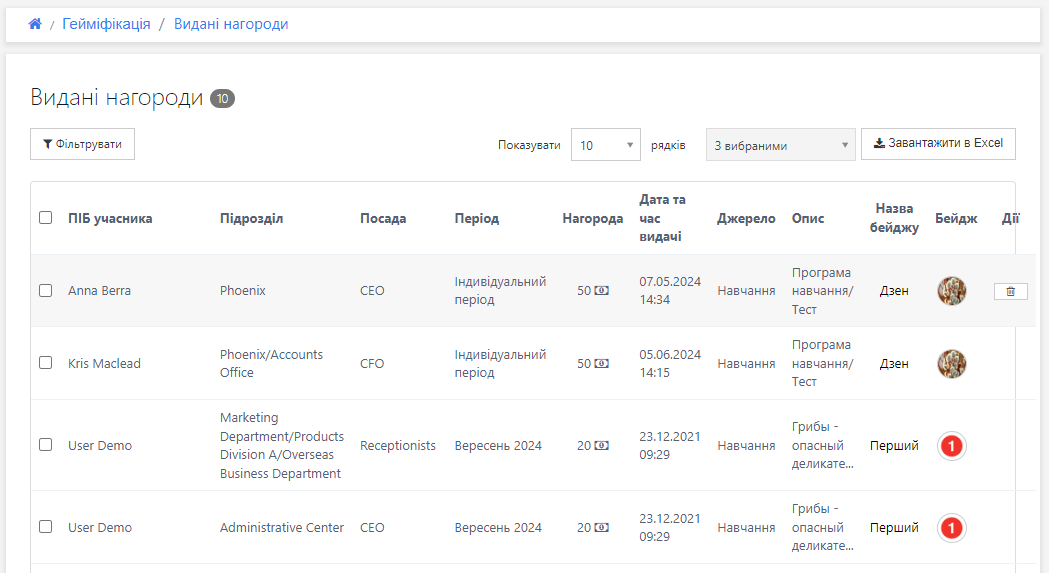Open the Видані нагороди breadcrumb link
This screenshot has width=1049, height=573.
231,24
